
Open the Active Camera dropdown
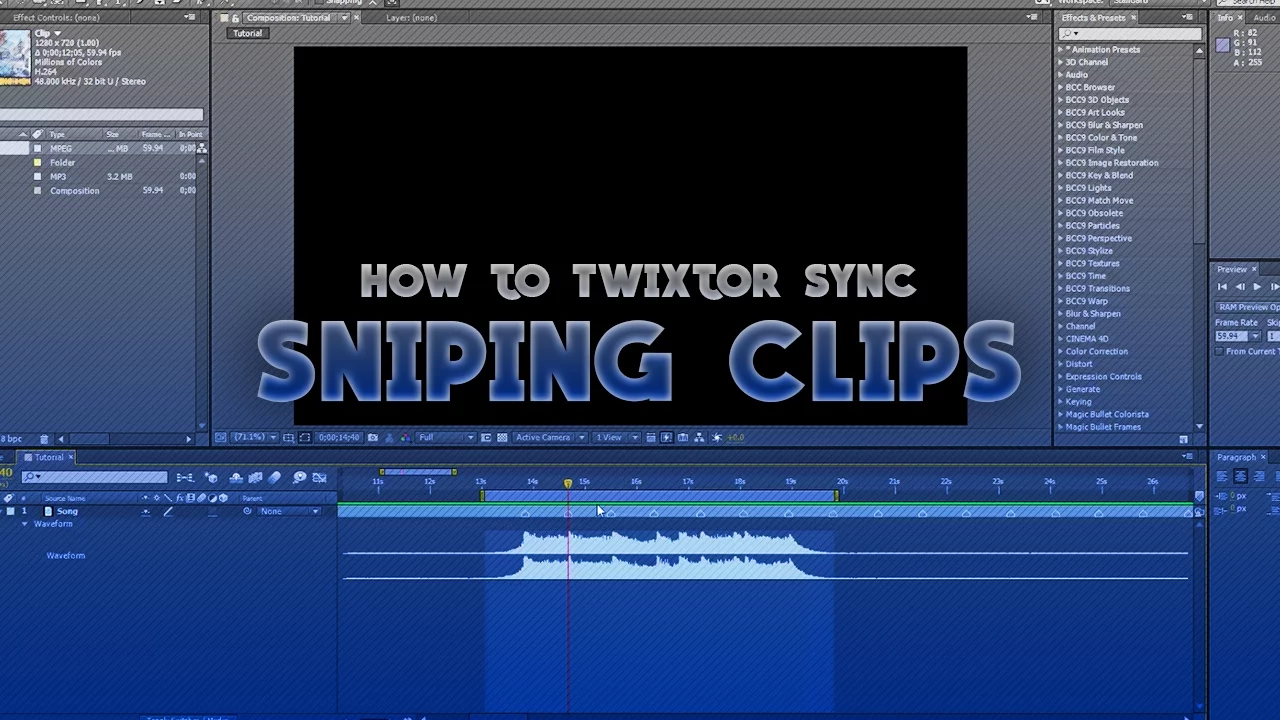(551, 437)
